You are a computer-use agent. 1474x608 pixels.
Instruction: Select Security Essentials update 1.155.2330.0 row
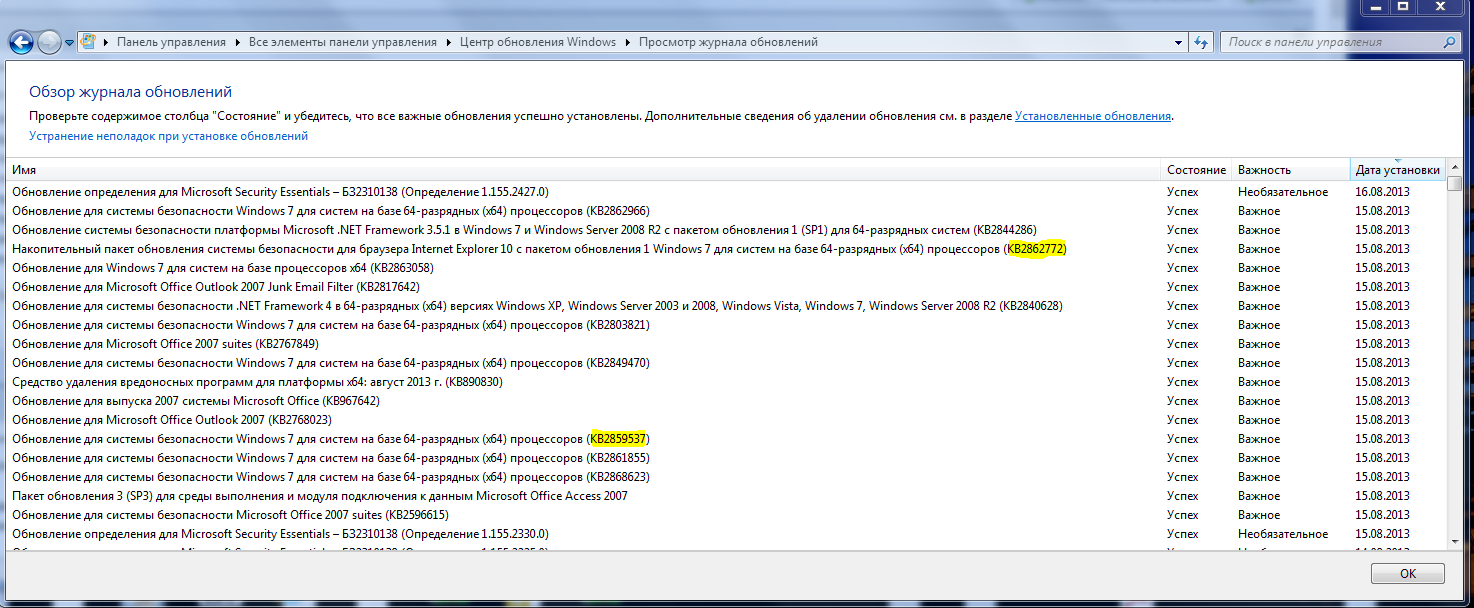pos(727,534)
